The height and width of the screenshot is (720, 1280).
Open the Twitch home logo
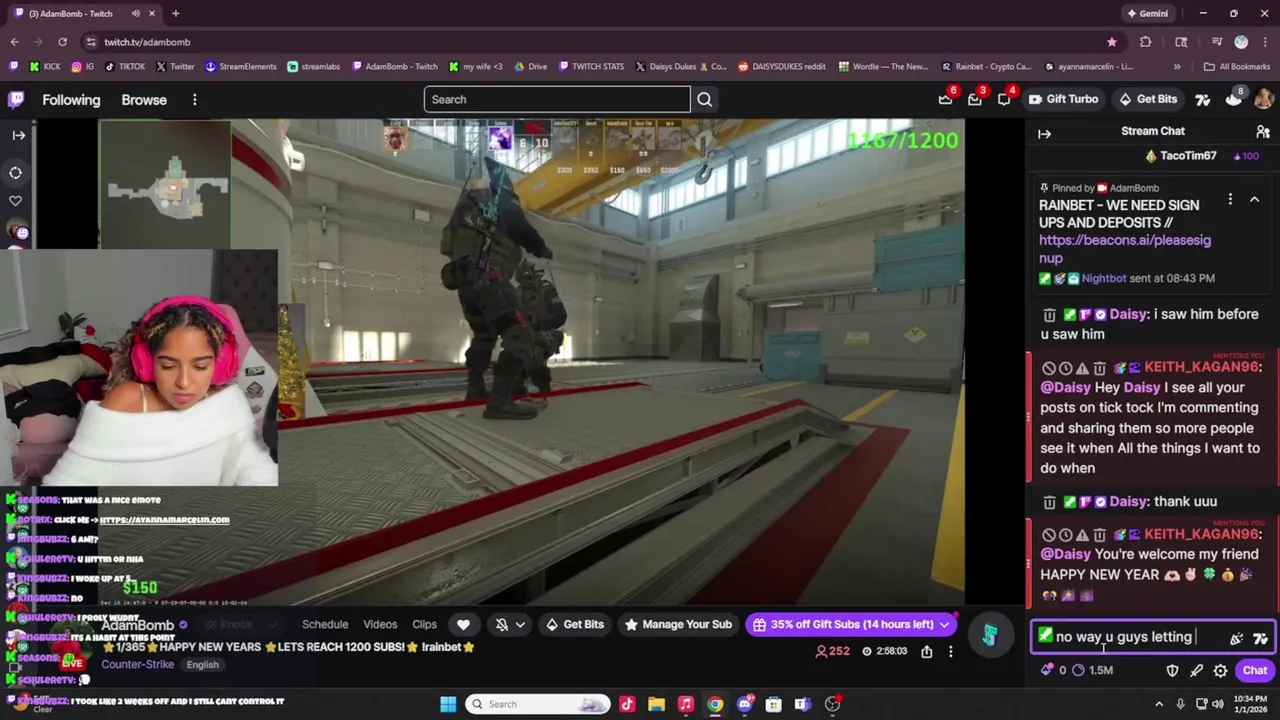click(16, 99)
